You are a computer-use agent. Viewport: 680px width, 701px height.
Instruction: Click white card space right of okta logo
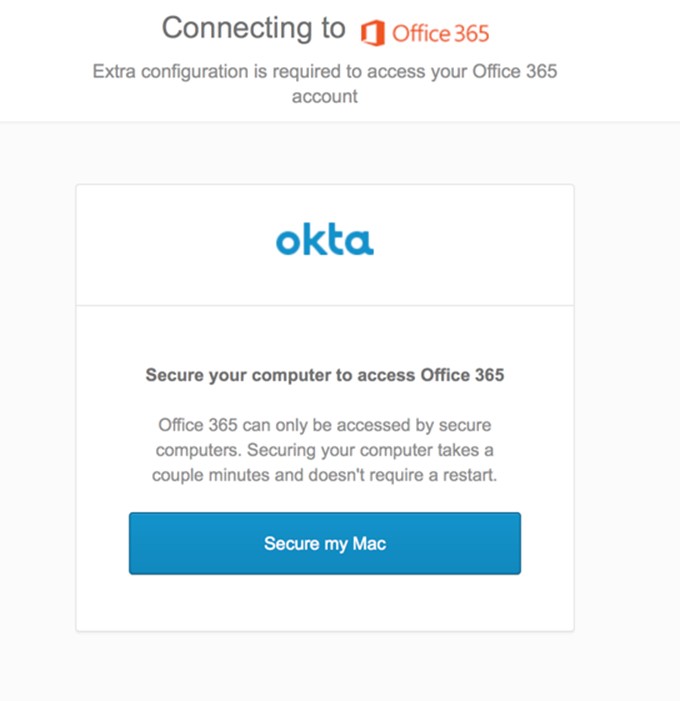(480, 243)
